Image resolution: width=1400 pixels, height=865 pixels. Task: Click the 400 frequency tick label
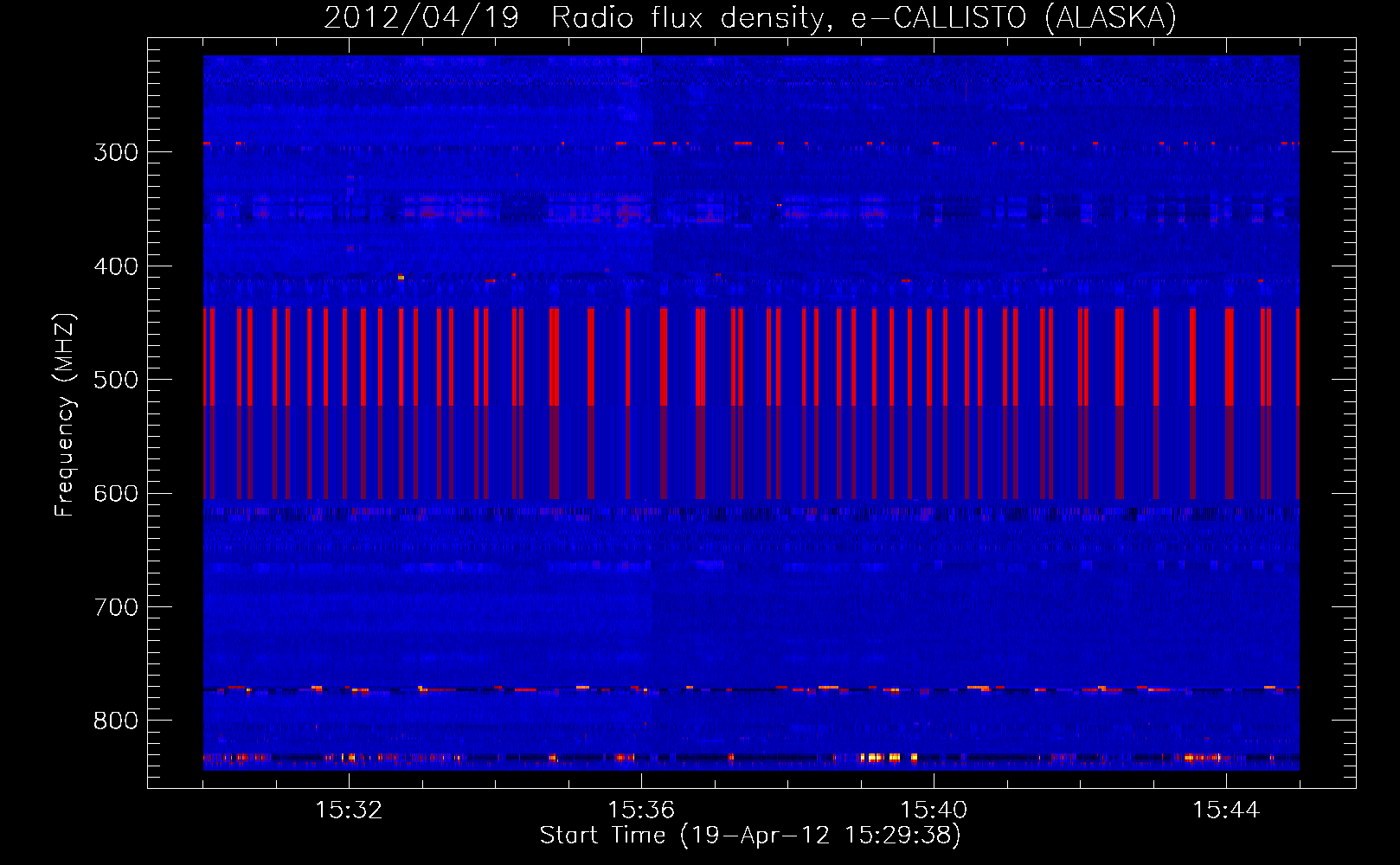[x=116, y=266]
